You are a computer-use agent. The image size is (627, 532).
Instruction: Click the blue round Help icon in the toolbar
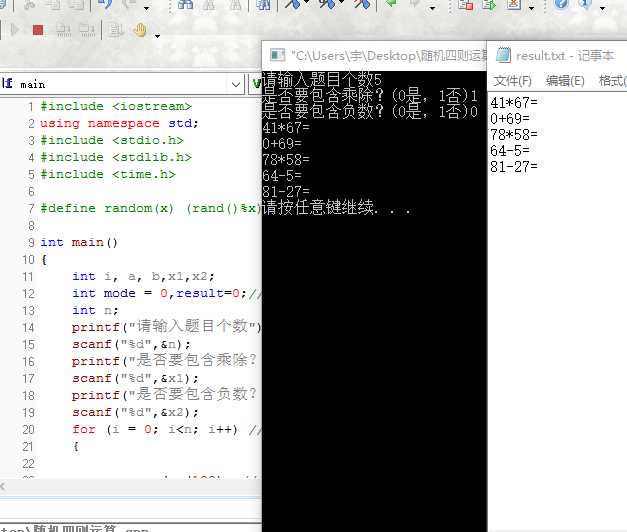(x=561, y=4)
